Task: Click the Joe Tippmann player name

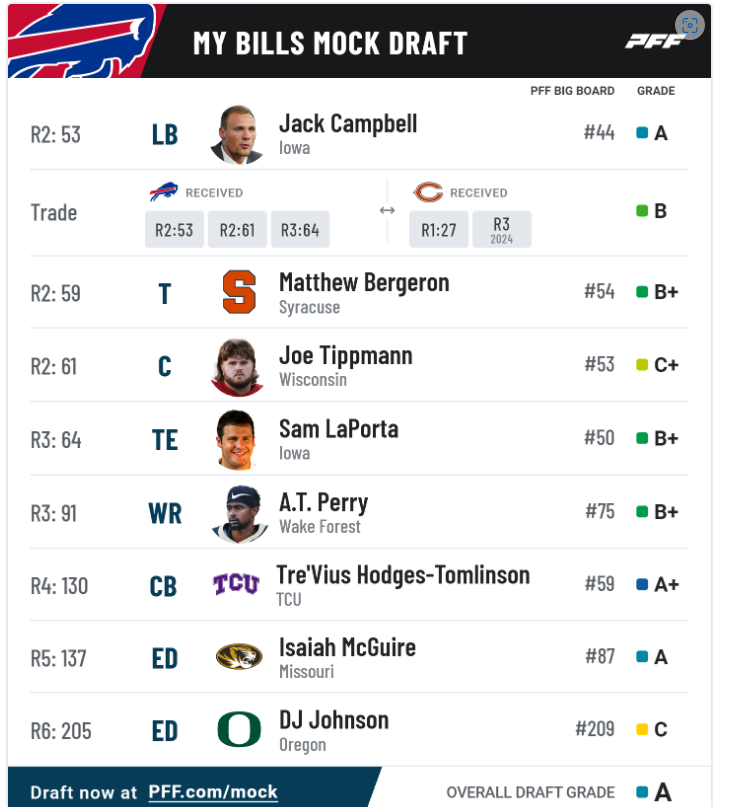Action: 346,356
